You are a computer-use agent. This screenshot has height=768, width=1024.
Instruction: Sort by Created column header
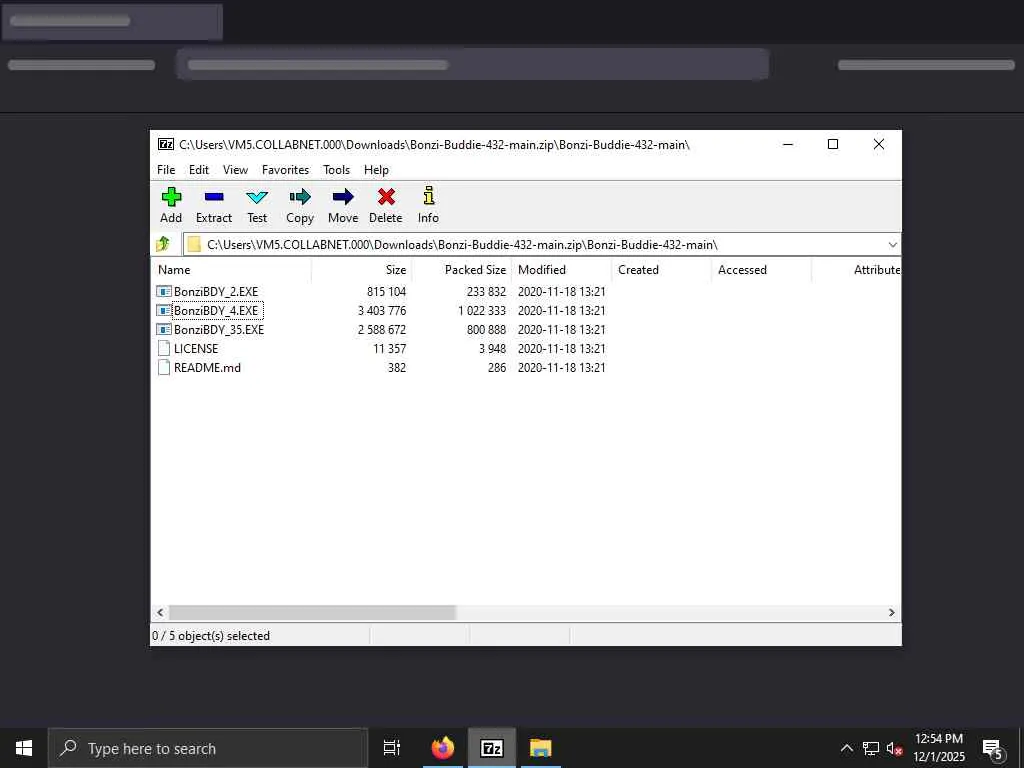pos(662,270)
